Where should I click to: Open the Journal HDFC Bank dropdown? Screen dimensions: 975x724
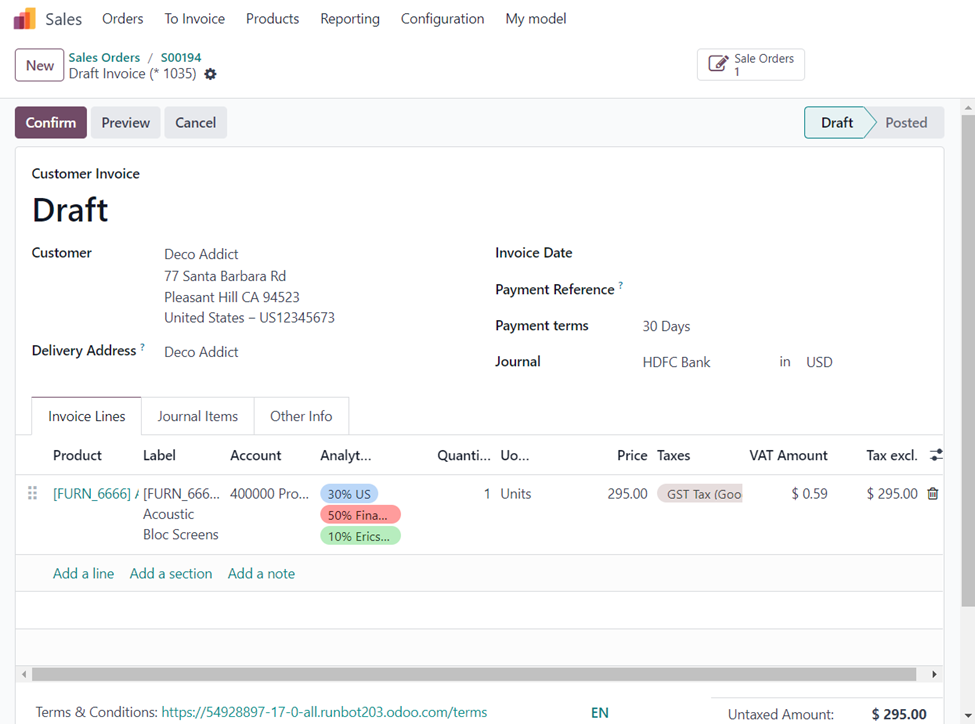click(x=700, y=362)
